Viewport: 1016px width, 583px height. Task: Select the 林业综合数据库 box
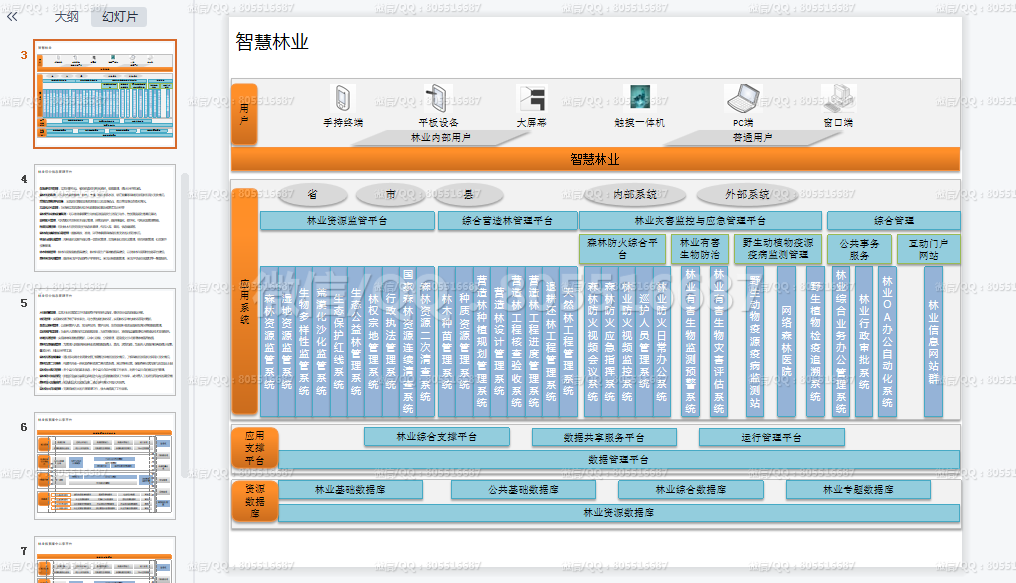click(x=691, y=490)
